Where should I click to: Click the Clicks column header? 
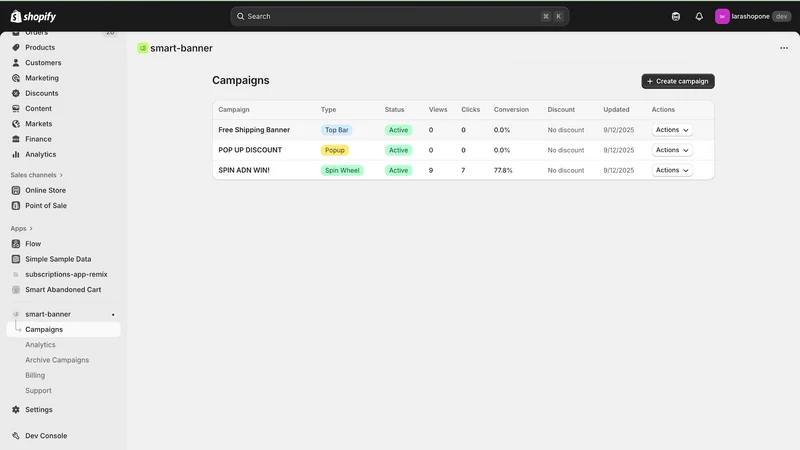pos(470,110)
